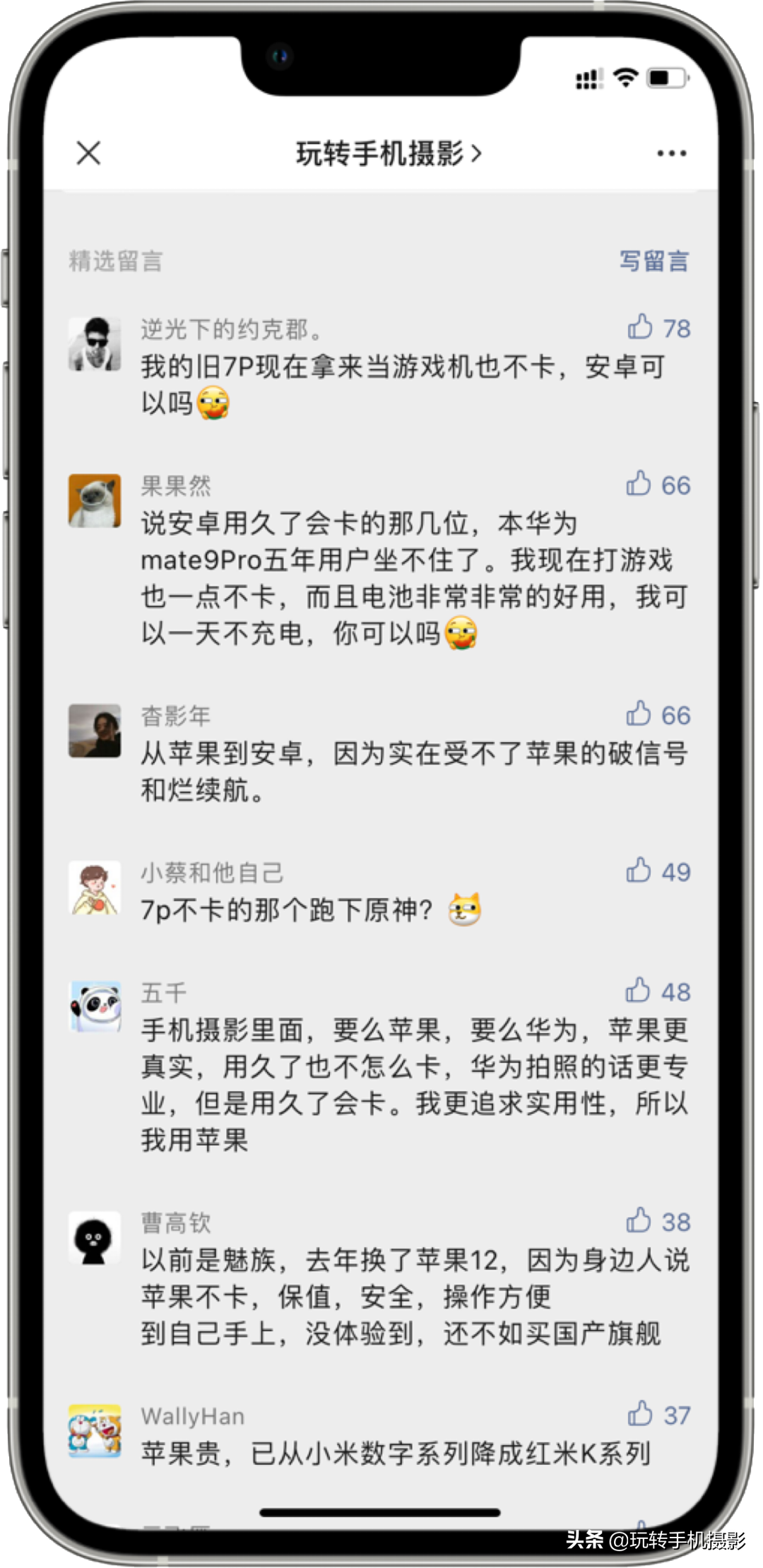Open the three-dot more options menu
763x1568 pixels.
671,153
